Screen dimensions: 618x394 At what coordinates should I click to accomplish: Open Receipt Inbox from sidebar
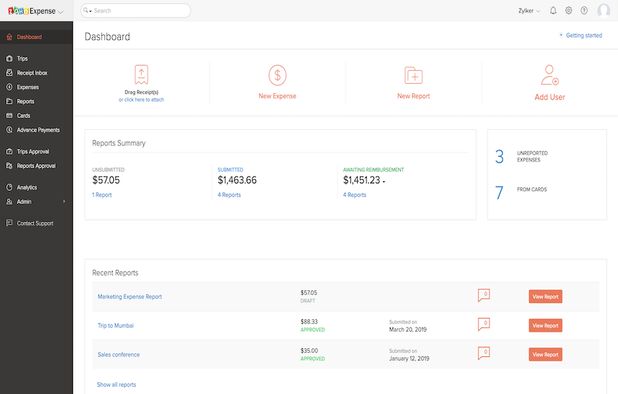[36, 73]
